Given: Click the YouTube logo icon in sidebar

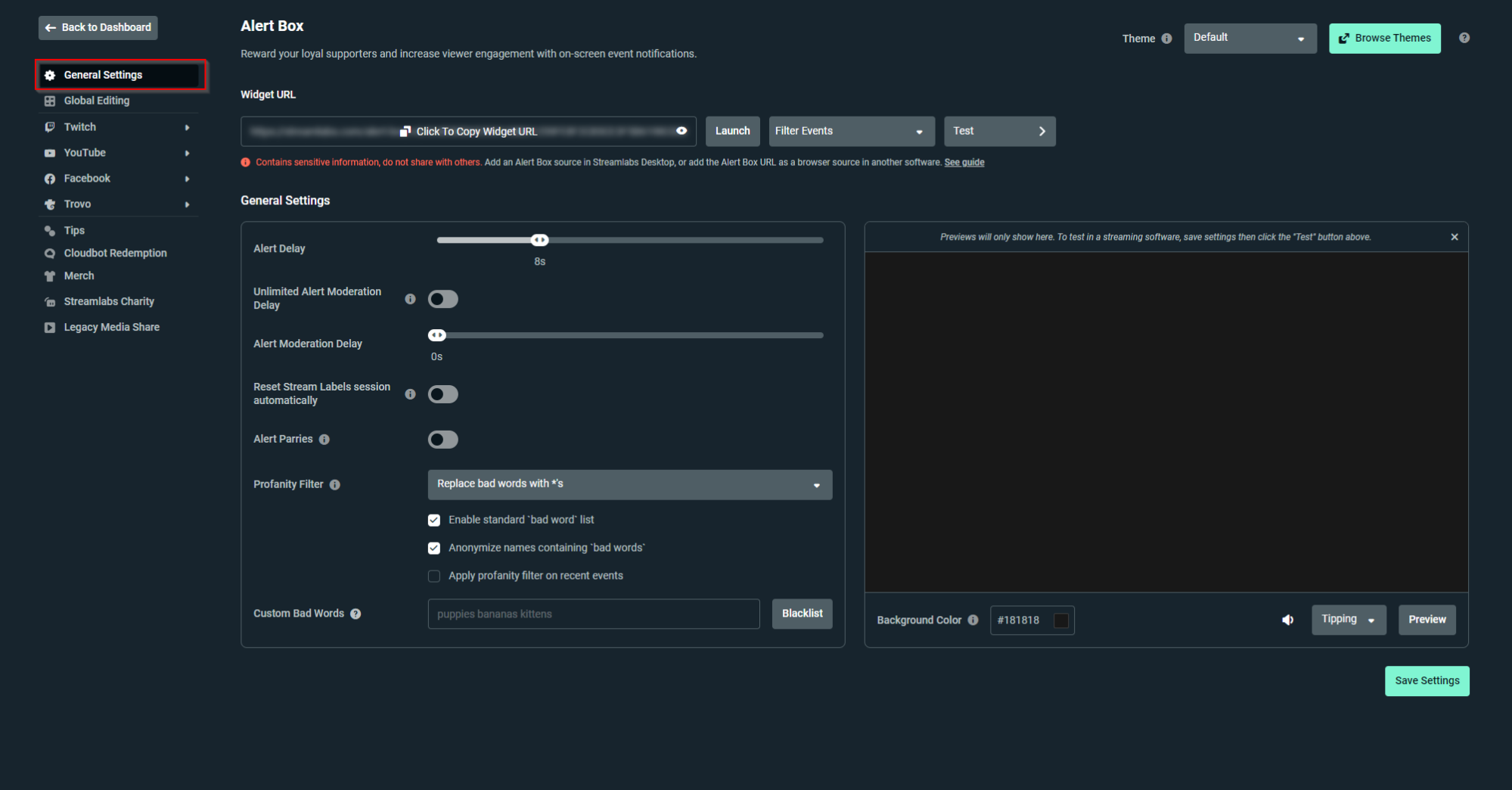Looking at the screenshot, I should point(50,153).
